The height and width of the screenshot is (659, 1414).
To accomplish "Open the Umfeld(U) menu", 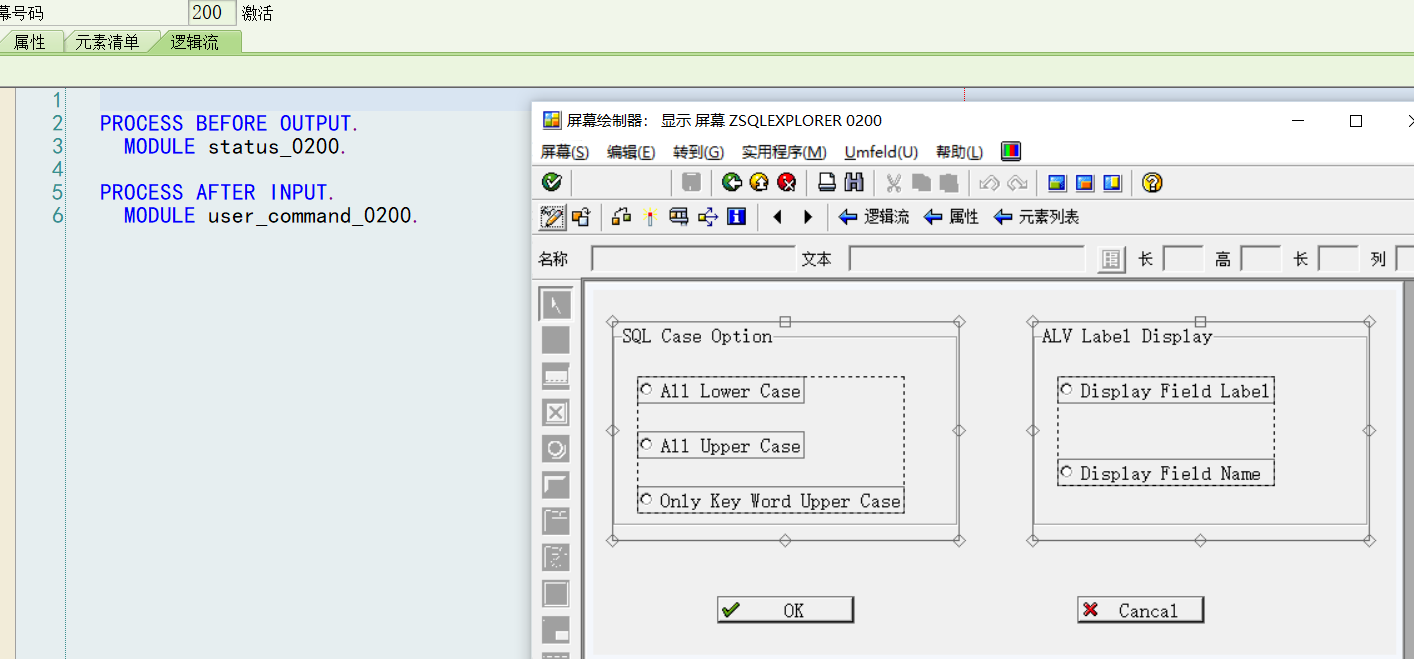I will 880,152.
